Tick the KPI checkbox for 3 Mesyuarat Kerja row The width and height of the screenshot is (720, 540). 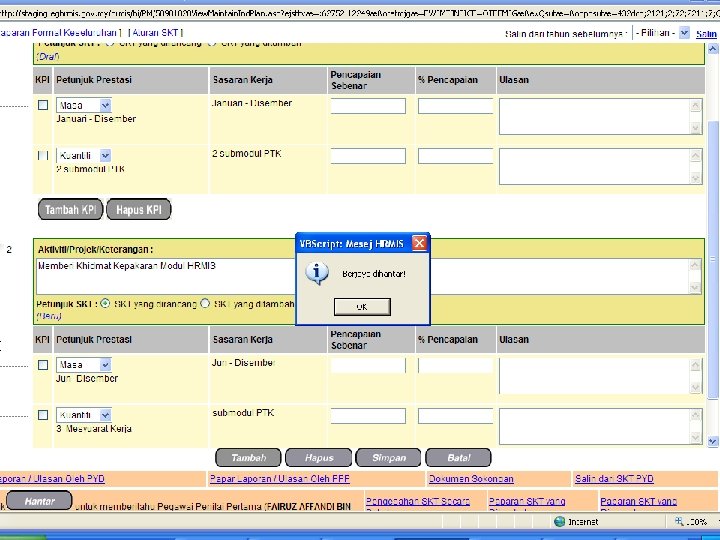point(43,415)
